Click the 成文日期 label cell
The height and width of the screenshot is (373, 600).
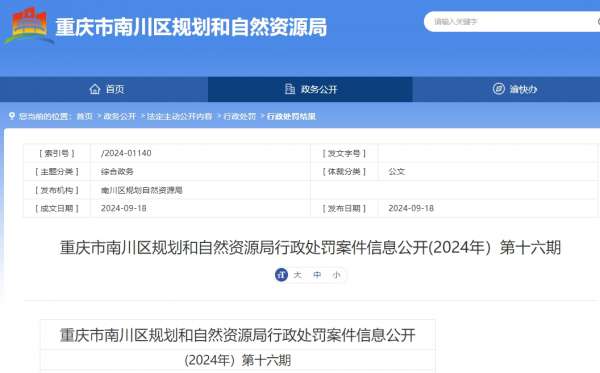point(57,208)
